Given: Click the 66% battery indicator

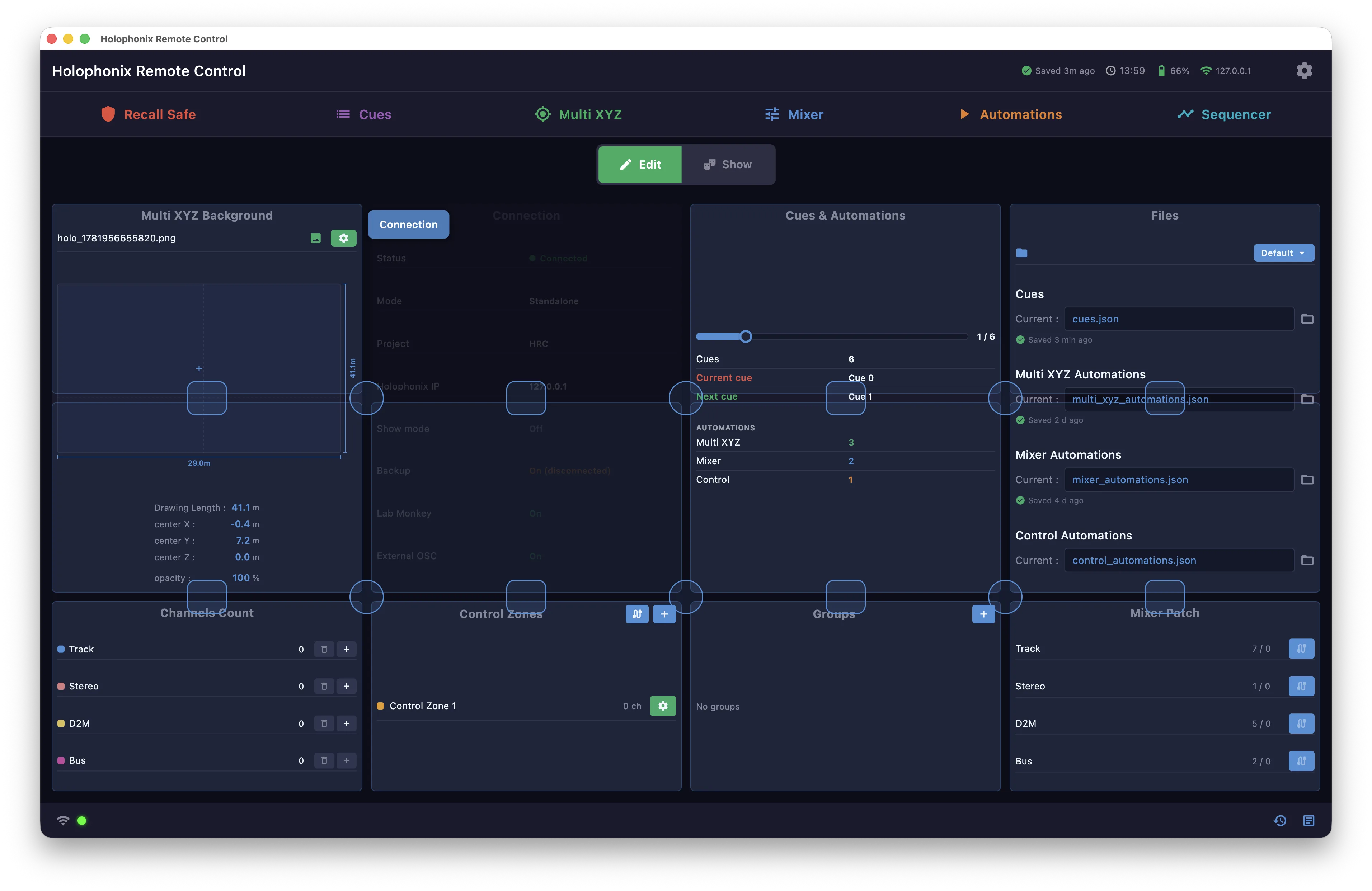Looking at the screenshot, I should (x=1173, y=71).
